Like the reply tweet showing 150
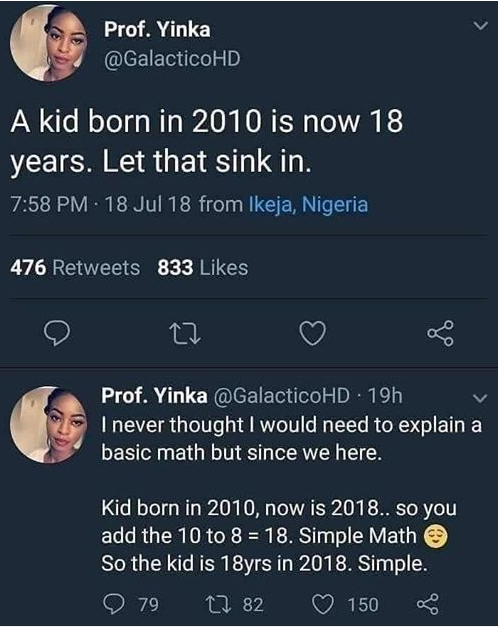 pos(345,604)
